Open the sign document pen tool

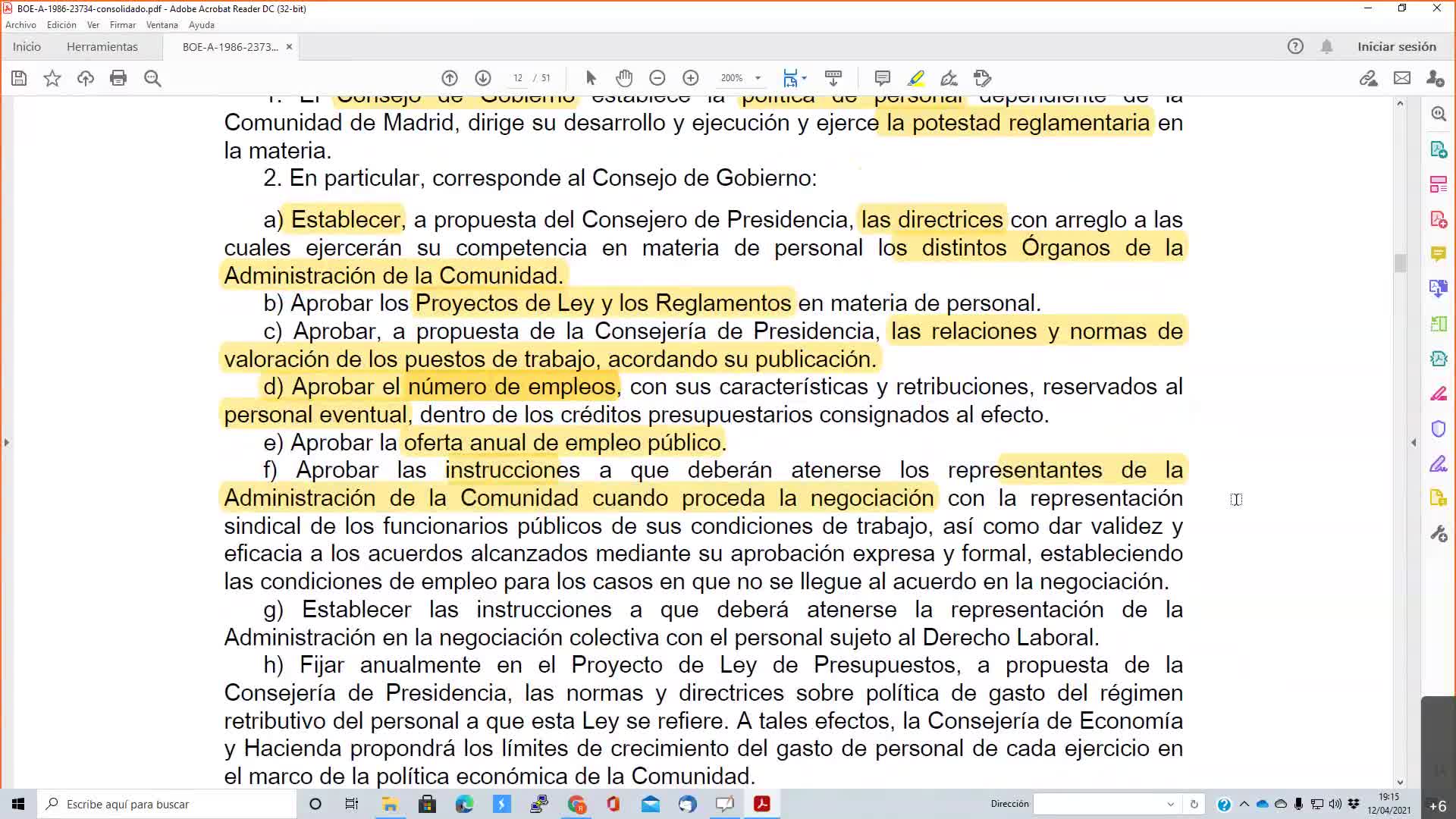tap(949, 78)
